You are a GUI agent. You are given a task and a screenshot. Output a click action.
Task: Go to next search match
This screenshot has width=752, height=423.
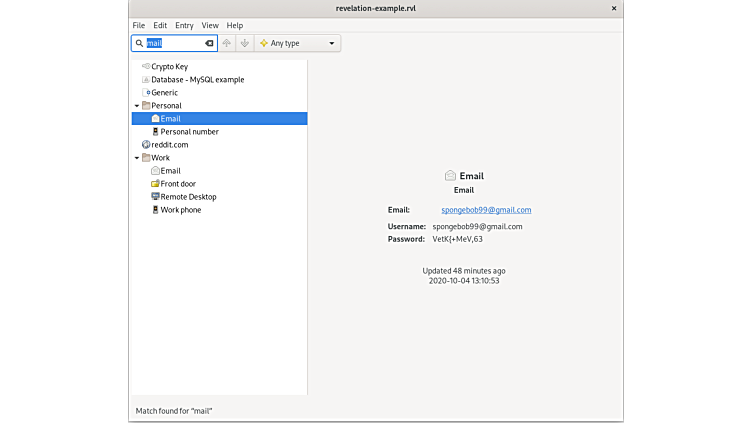244,44
